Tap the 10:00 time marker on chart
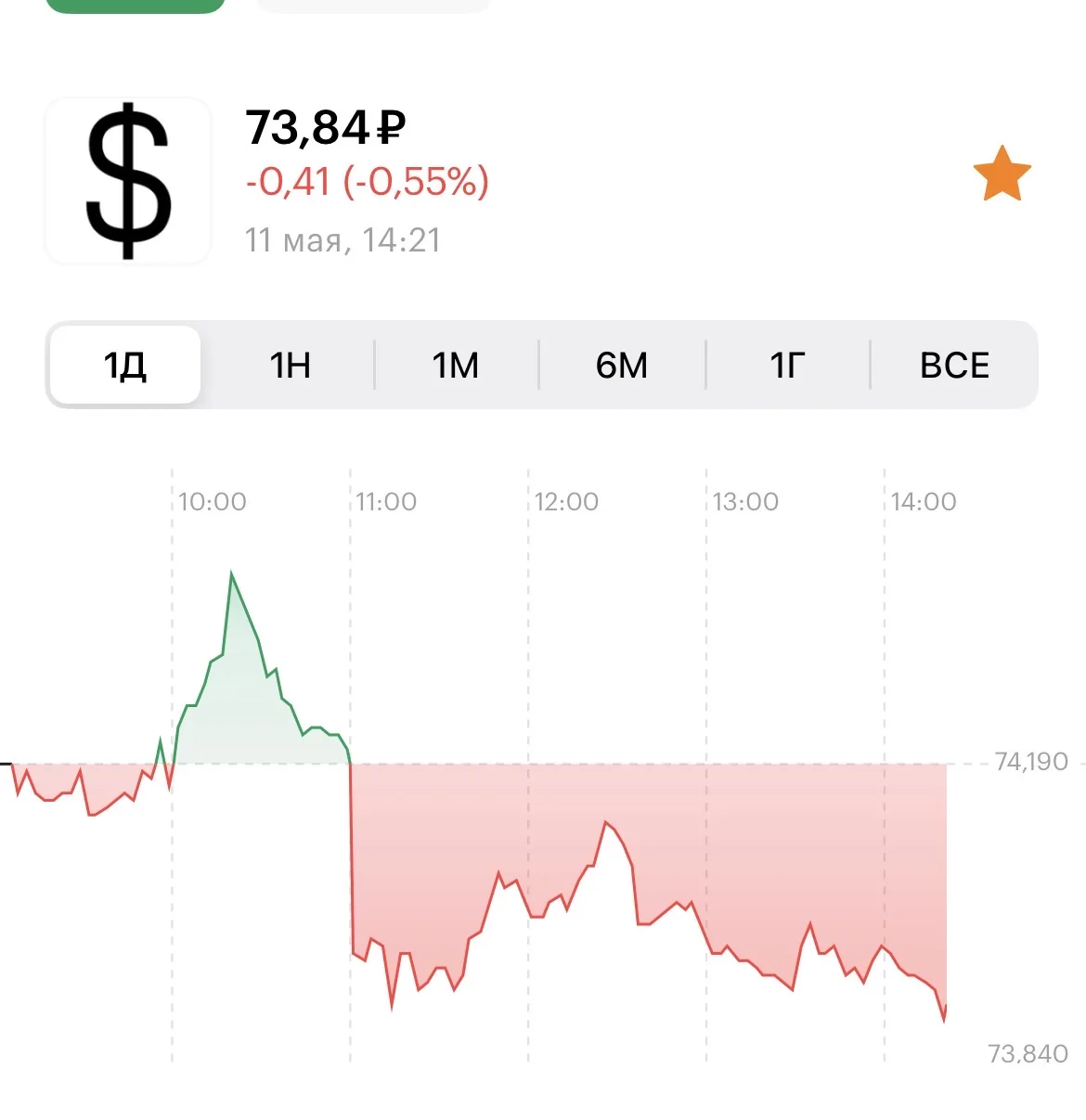 [x=212, y=502]
